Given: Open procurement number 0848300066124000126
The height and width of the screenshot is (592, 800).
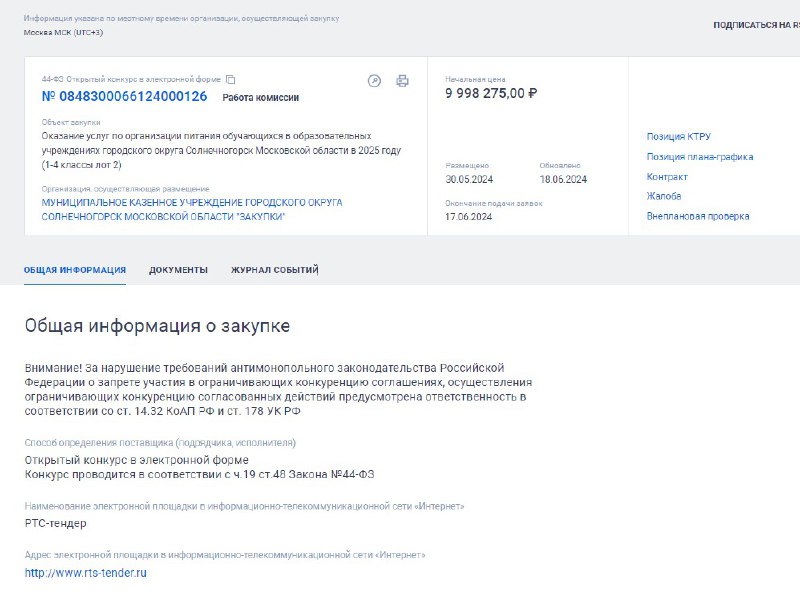Looking at the screenshot, I should click(x=124, y=96).
